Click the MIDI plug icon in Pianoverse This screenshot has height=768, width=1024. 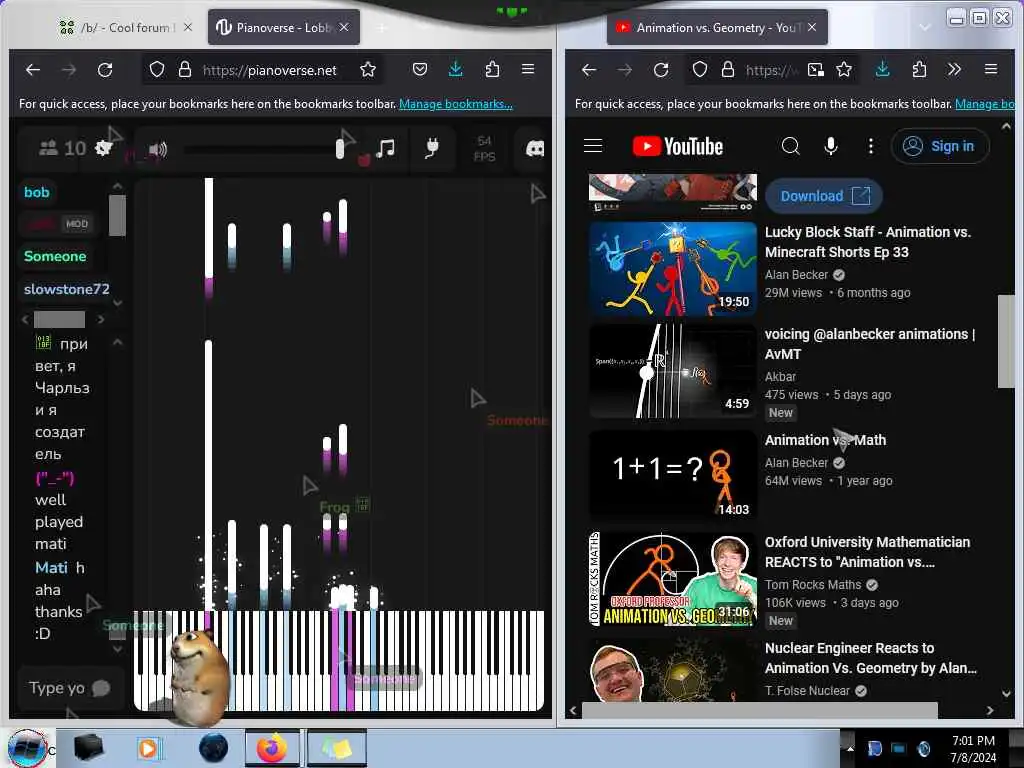coord(432,149)
